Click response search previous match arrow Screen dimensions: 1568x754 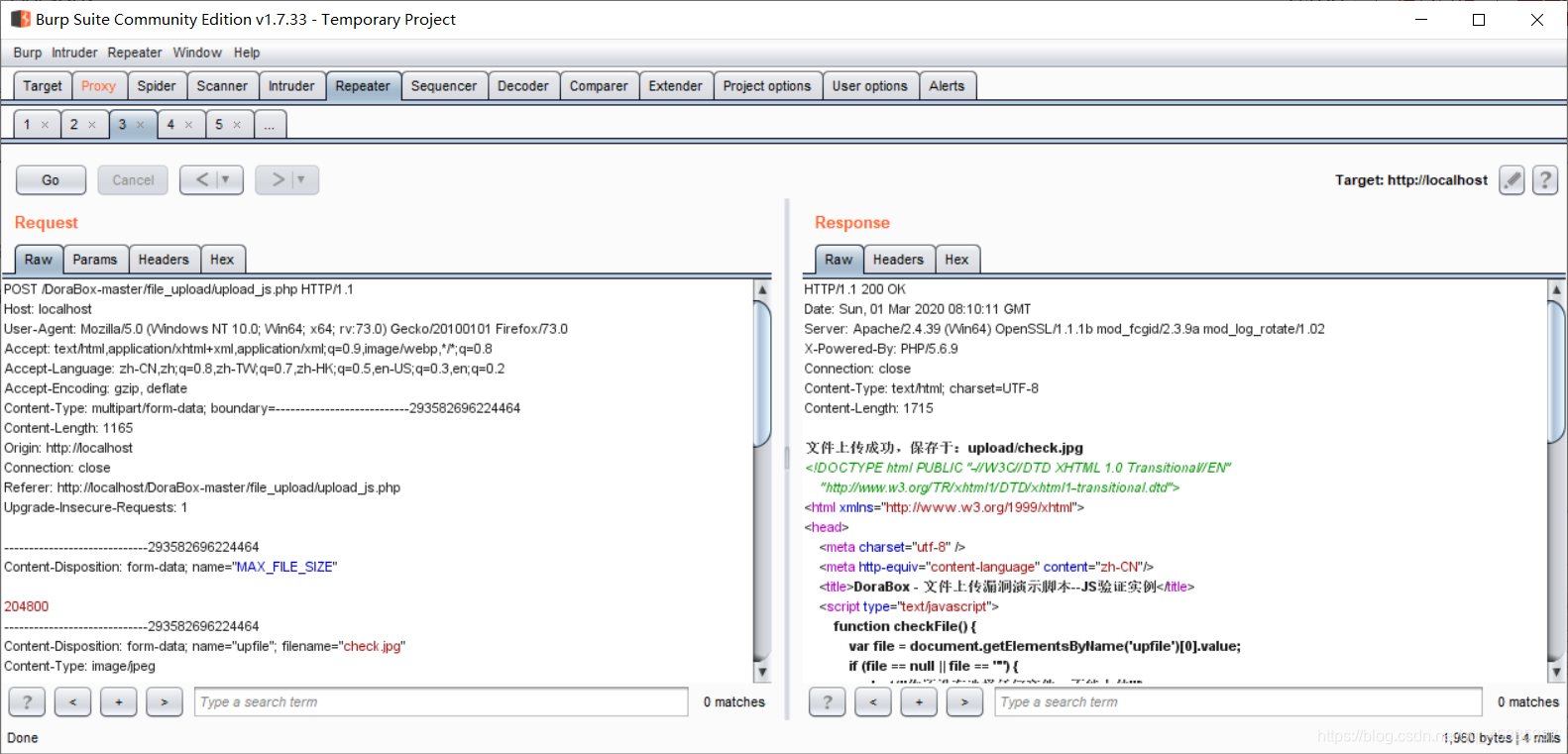pyautogui.click(x=873, y=701)
